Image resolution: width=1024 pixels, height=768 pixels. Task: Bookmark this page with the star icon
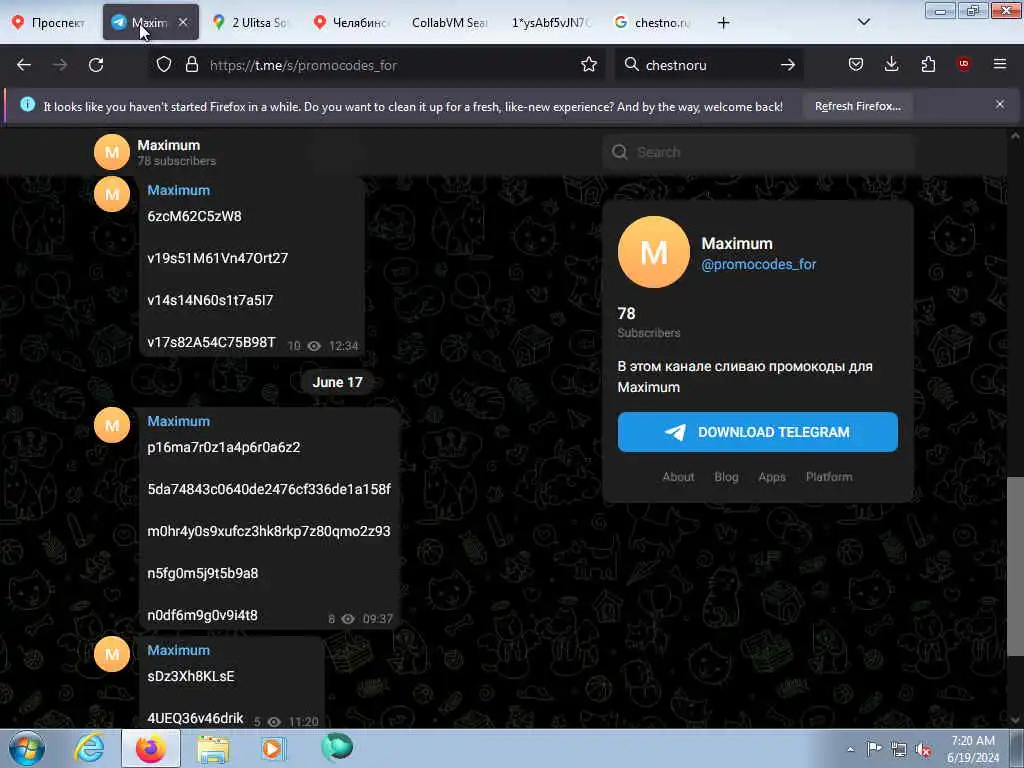[x=589, y=65]
